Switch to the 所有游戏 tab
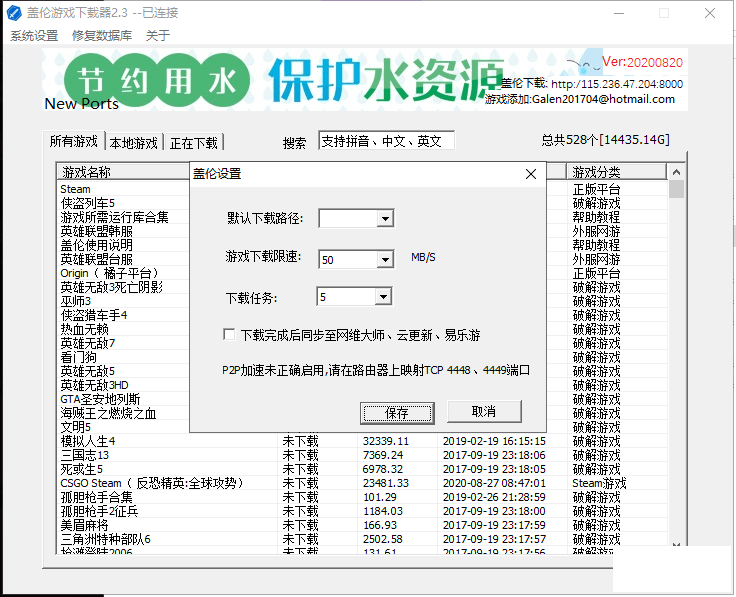 74,141
